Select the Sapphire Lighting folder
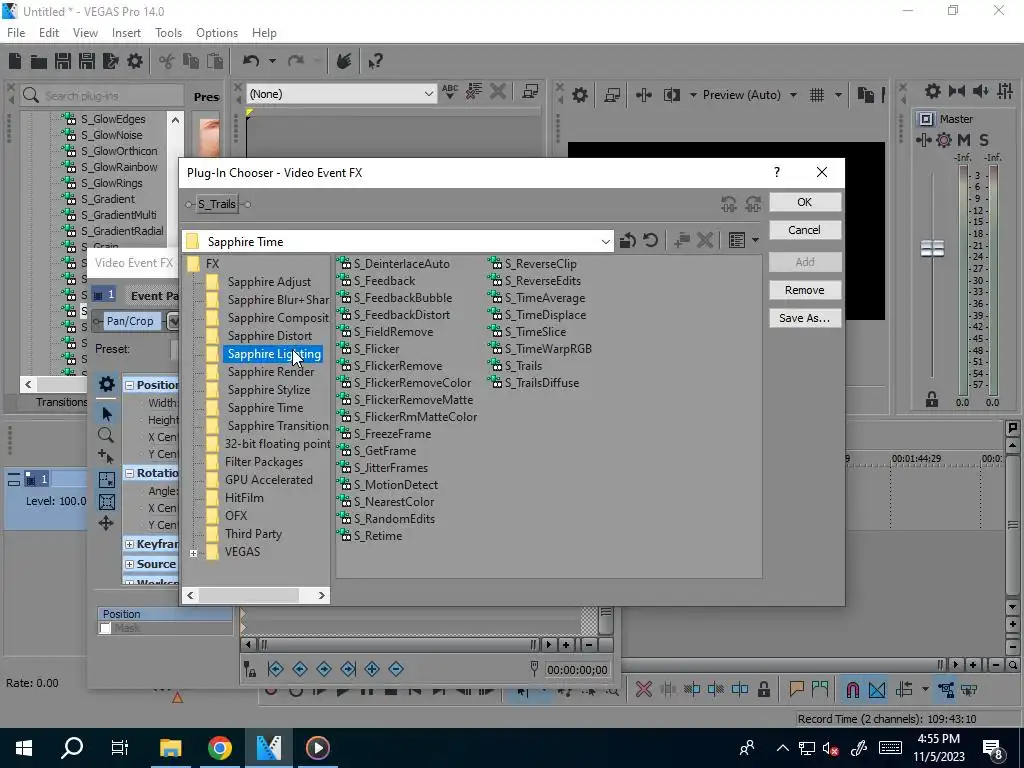This screenshot has height=768, width=1024. 274,354
